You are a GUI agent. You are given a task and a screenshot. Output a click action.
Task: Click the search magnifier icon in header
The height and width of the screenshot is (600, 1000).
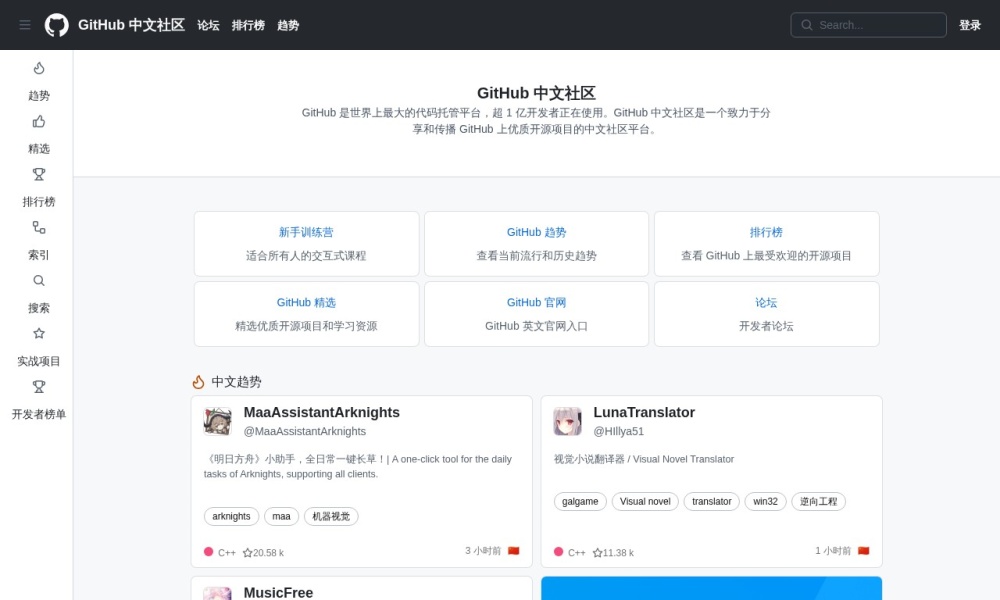point(807,25)
